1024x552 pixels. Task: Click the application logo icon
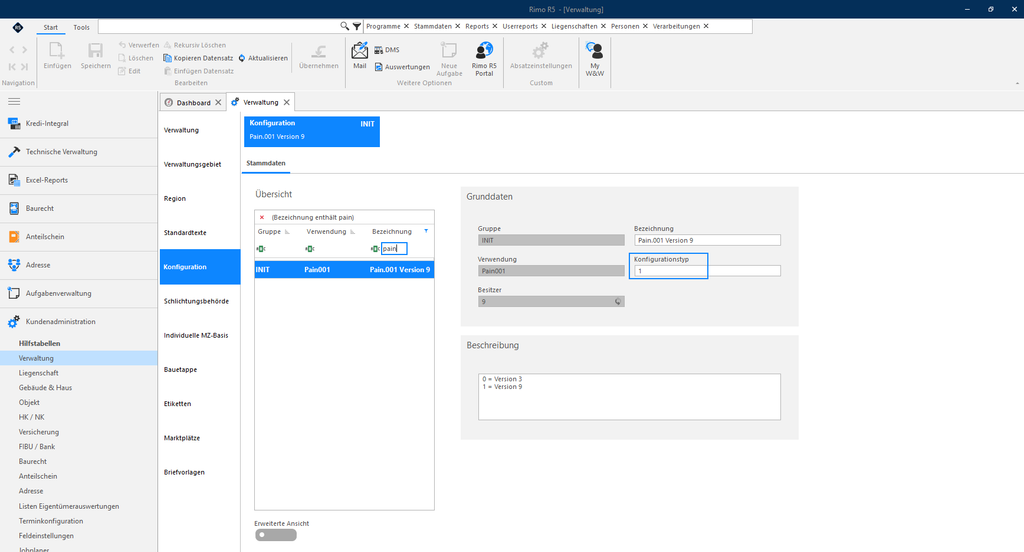point(18,27)
